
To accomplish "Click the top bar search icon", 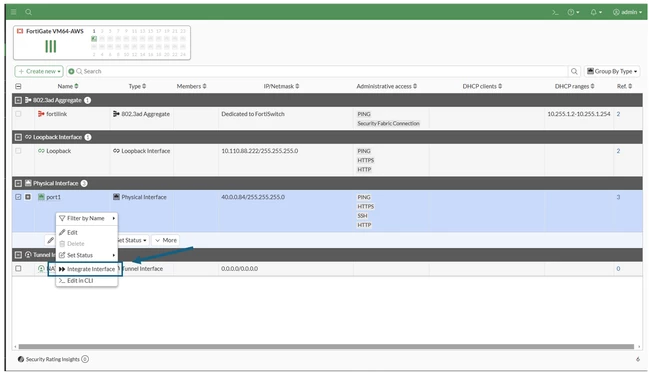I will pyautogui.click(x=29, y=12).
